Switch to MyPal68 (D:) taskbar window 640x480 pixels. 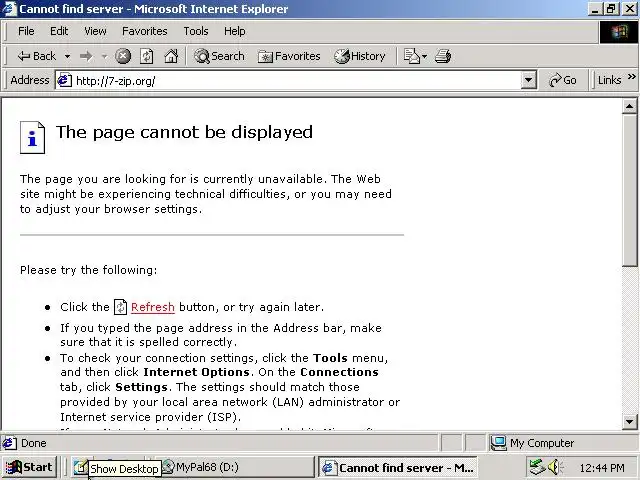(239, 467)
